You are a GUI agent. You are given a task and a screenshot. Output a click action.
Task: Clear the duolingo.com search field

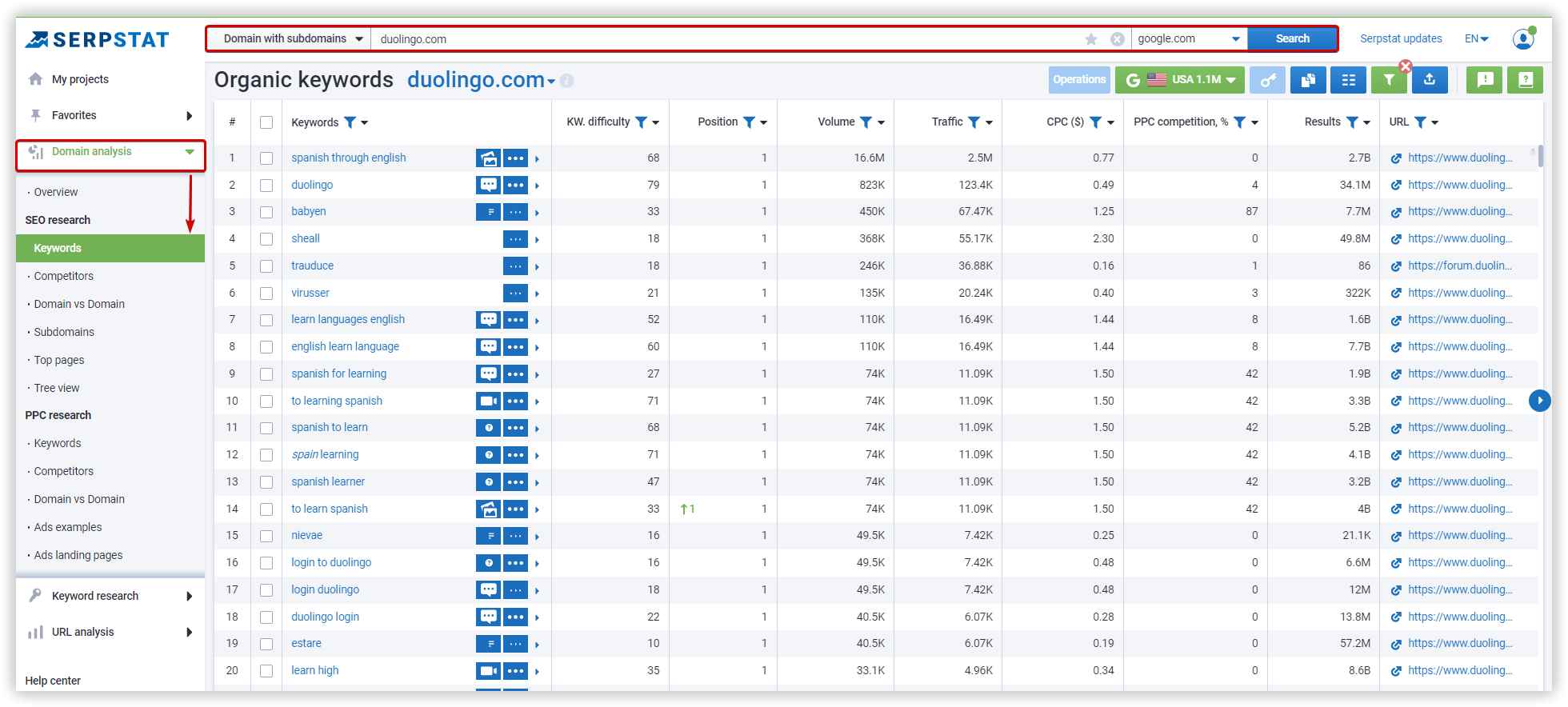1118,39
